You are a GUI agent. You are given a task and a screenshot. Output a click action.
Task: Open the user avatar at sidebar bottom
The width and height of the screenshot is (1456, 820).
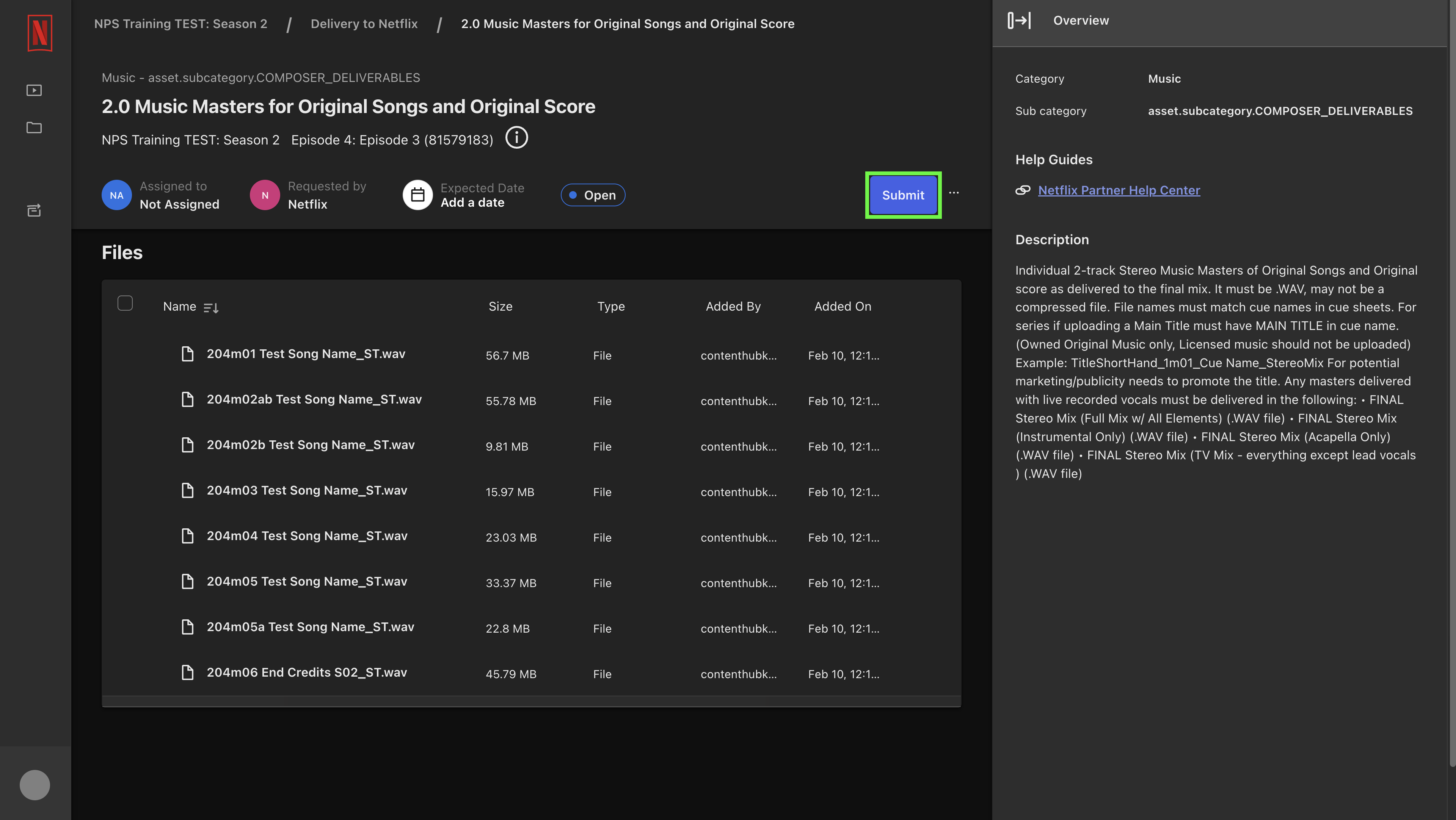(35, 785)
